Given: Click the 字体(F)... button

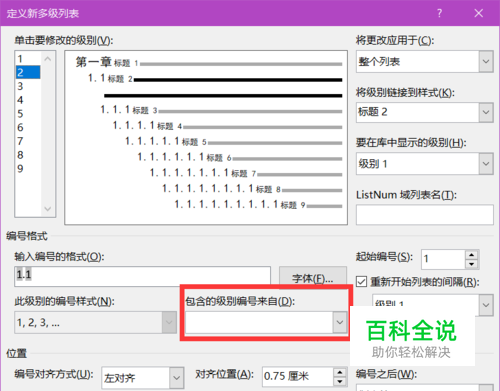Looking at the screenshot, I should (x=313, y=279).
